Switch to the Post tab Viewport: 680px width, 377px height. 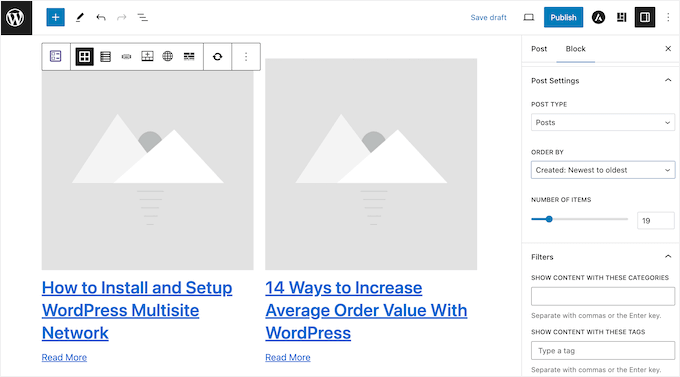click(539, 49)
